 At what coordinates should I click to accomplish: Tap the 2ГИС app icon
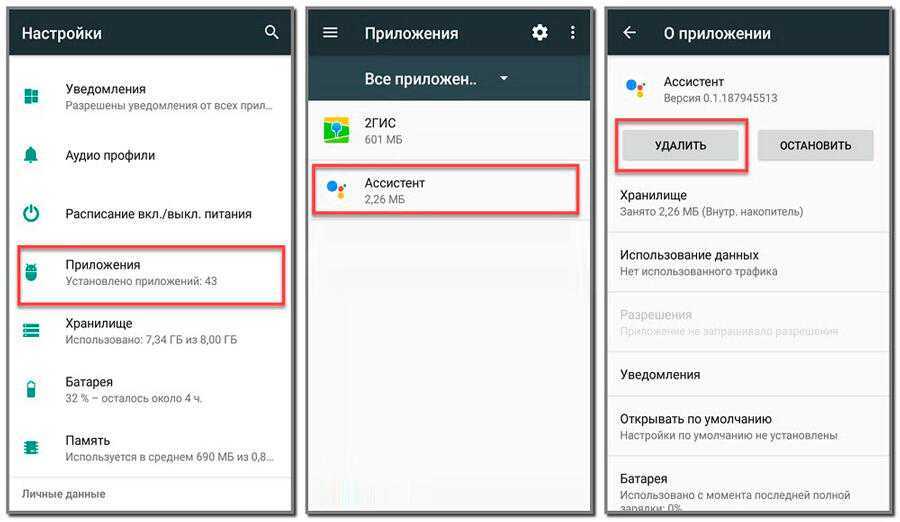(x=336, y=130)
